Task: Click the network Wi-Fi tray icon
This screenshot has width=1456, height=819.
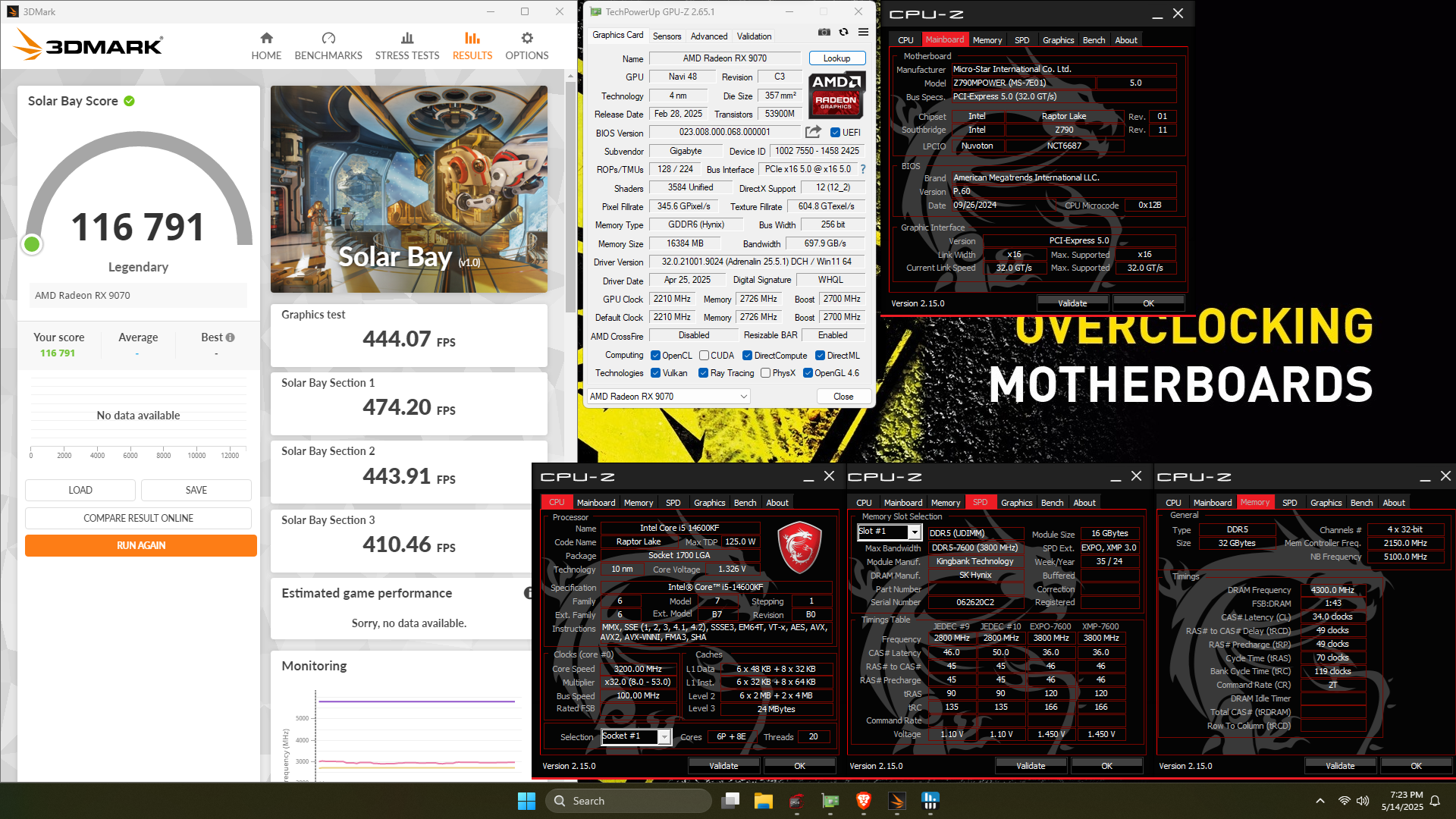Action: click(x=1344, y=801)
